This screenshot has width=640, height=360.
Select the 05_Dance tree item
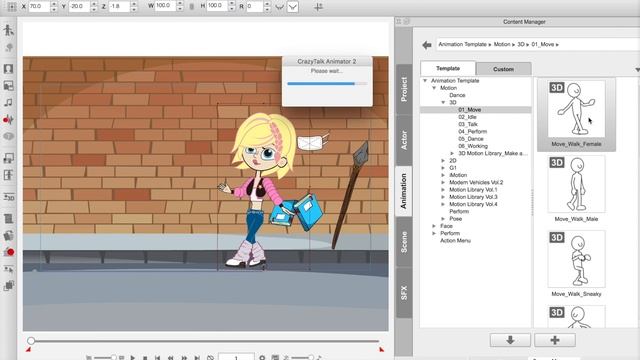(471, 139)
